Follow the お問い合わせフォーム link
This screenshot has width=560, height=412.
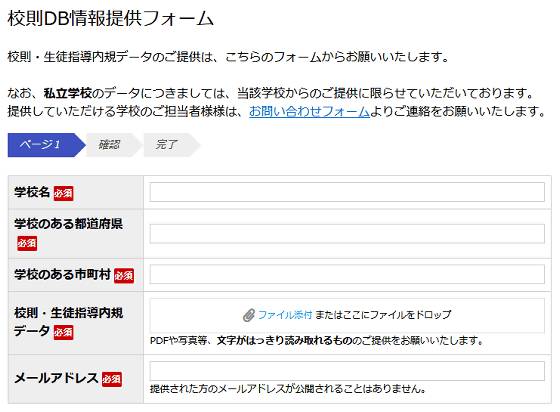coord(309,111)
